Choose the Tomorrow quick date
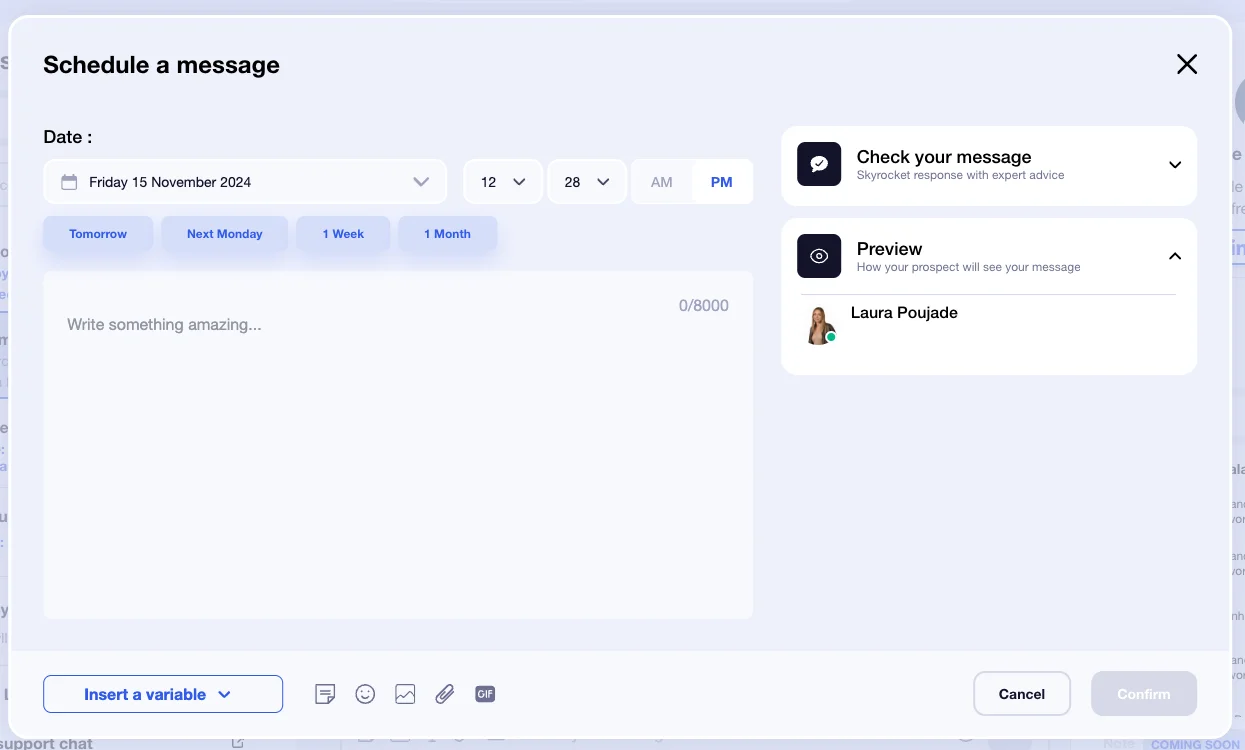 pyautogui.click(x=98, y=234)
